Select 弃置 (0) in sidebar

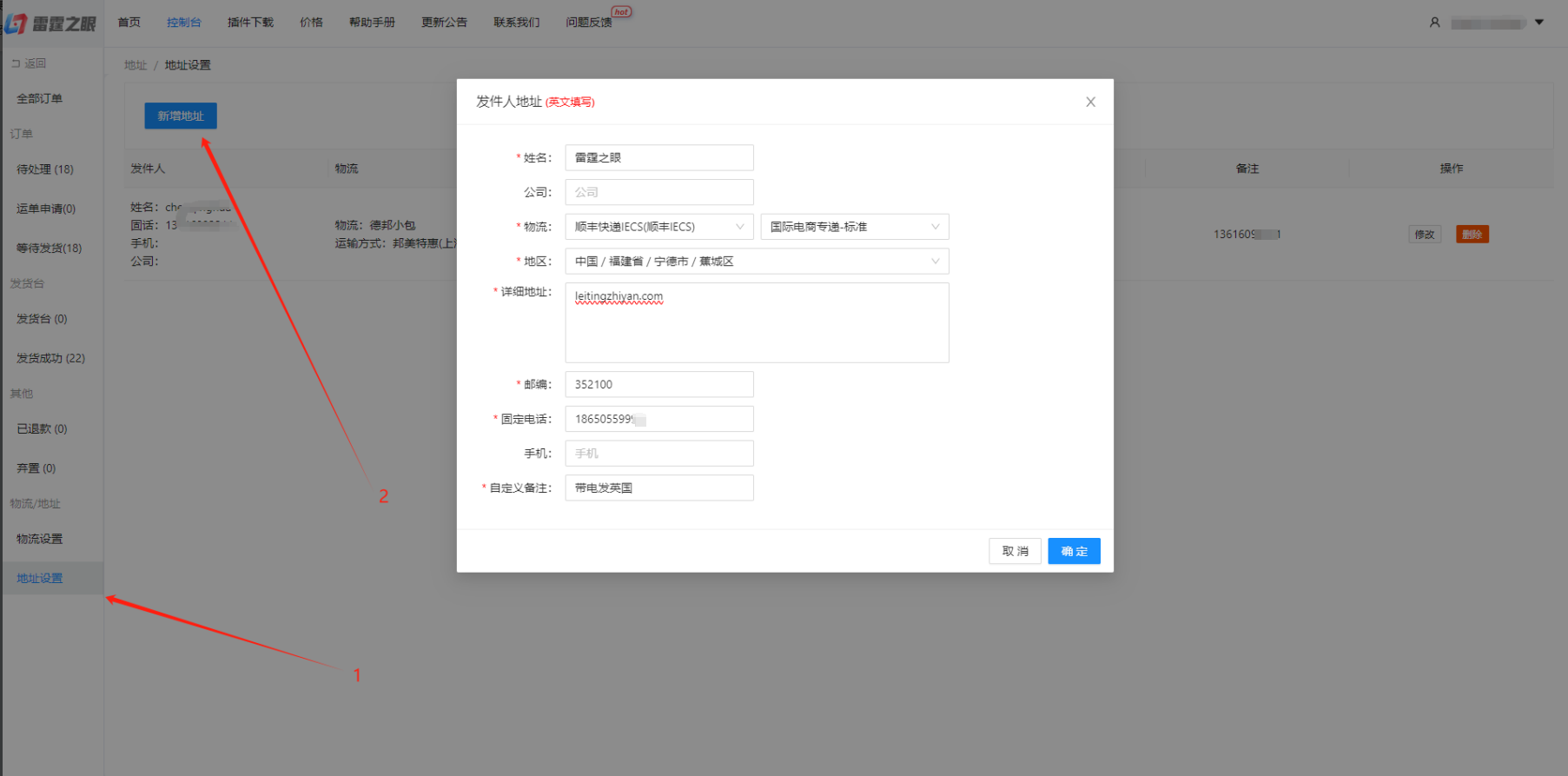[36, 468]
